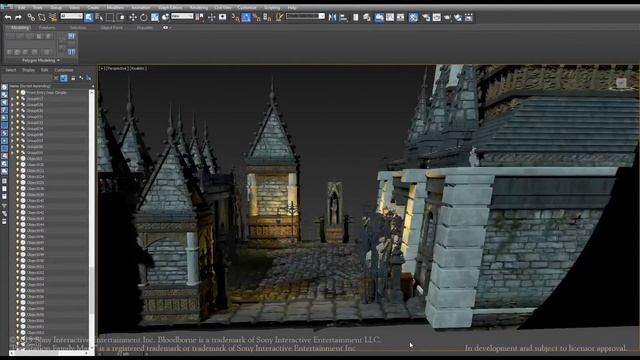
Task: Activate the Select and Move tool
Action: (133, 17)
